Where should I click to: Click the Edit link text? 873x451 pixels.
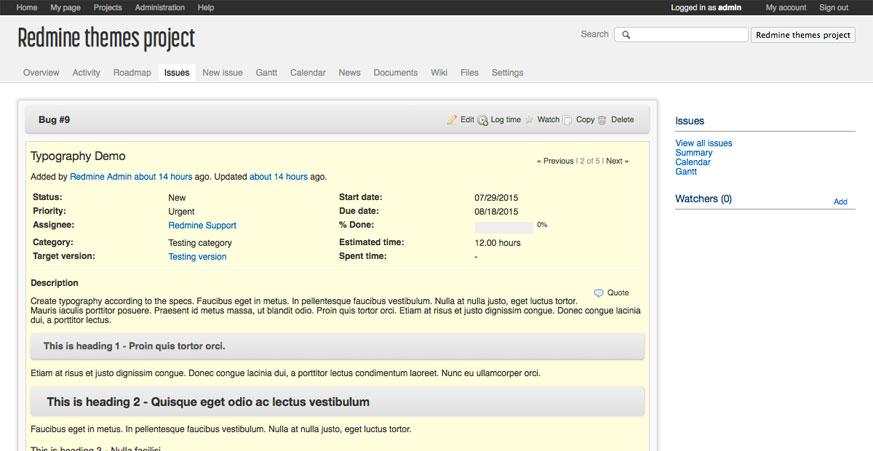pos(467,120)
